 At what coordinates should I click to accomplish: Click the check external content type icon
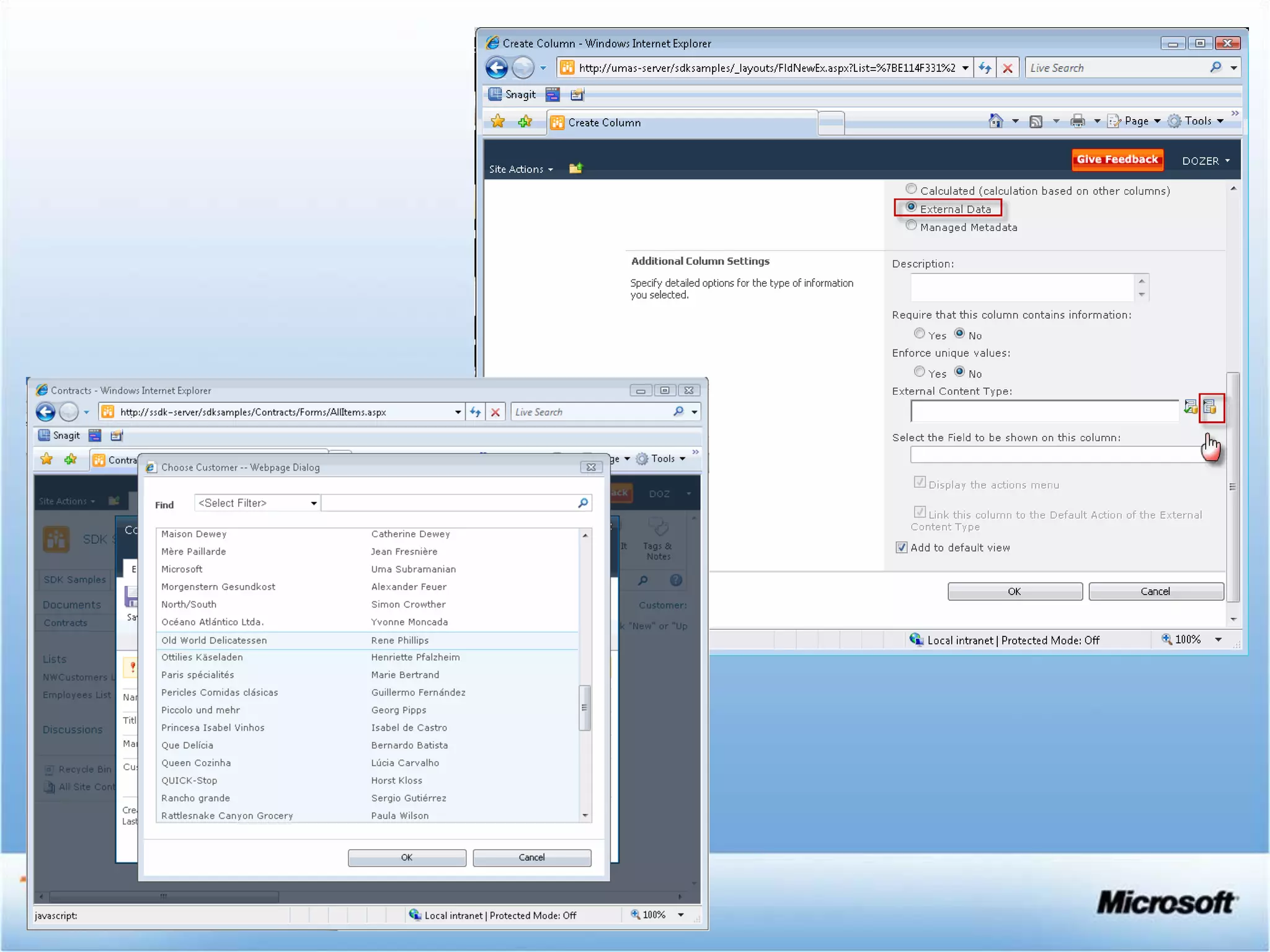click(1190, 408)
